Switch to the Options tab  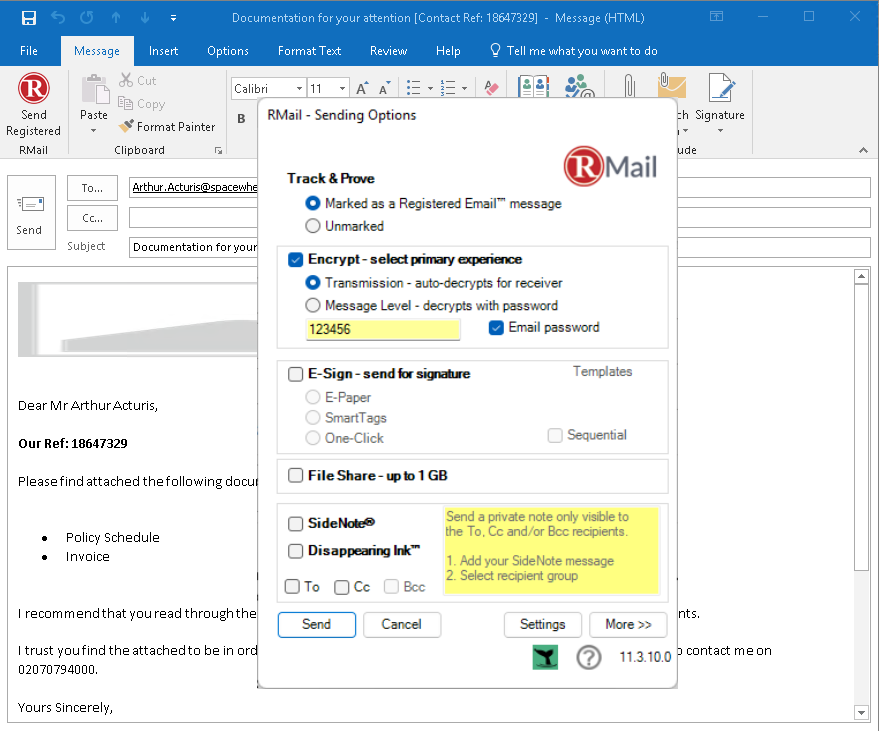click(228, 50)
